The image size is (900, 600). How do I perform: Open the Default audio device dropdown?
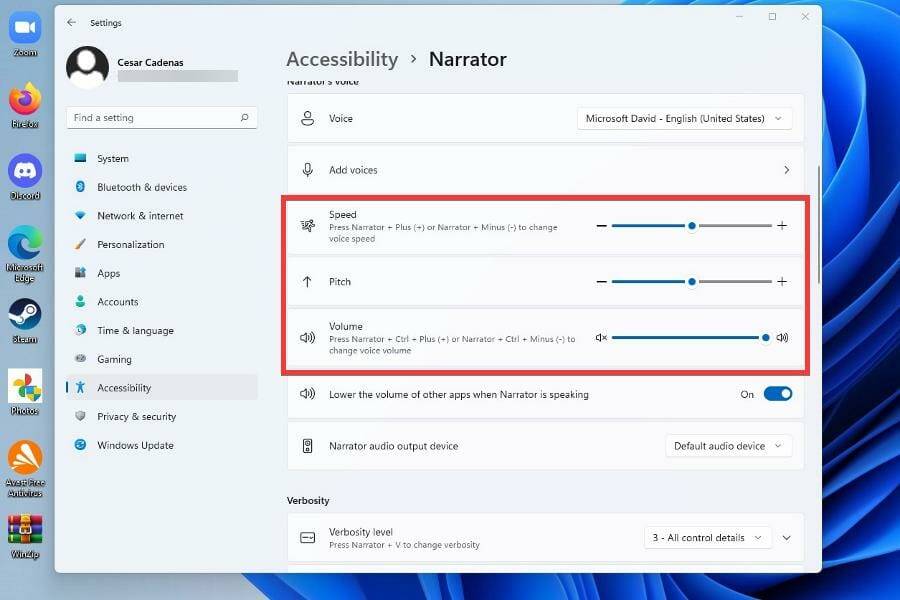[728, 445]
